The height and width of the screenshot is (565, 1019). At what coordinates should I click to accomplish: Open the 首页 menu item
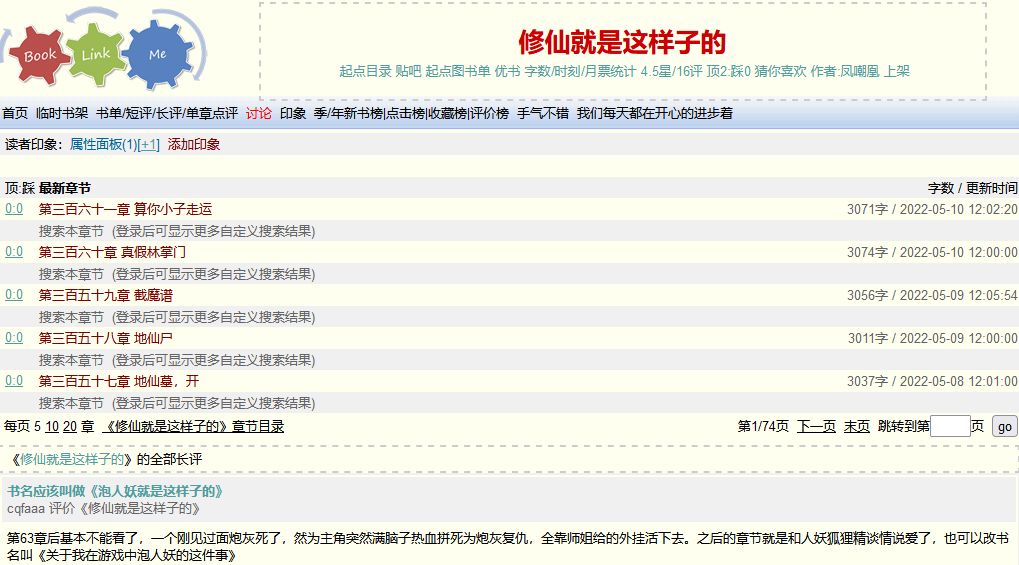point(15,114)
